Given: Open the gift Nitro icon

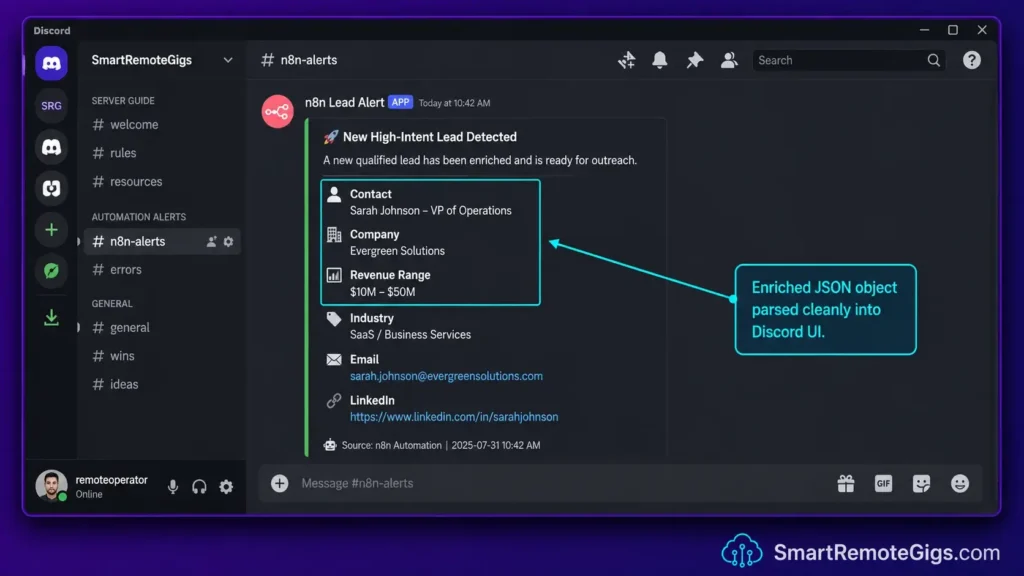Looking at the screenshot, I should (846, 483).
